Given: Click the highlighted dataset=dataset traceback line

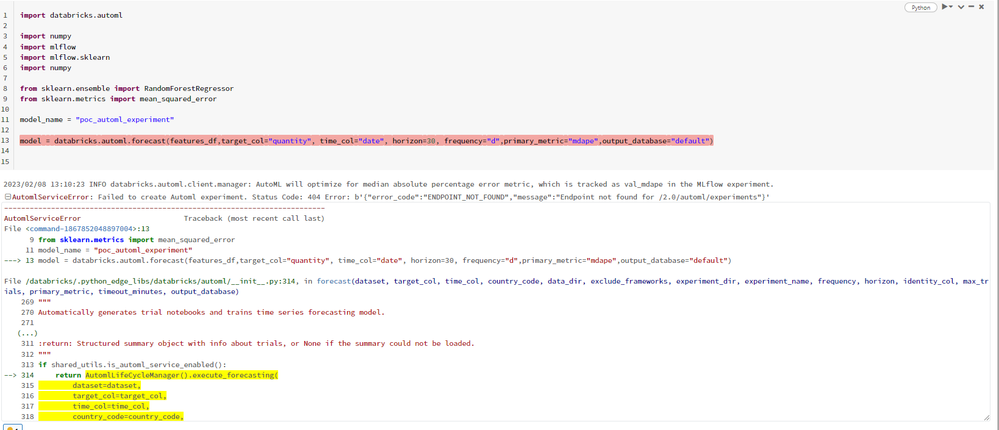Looking at the screenshot, I should (106, 385).
